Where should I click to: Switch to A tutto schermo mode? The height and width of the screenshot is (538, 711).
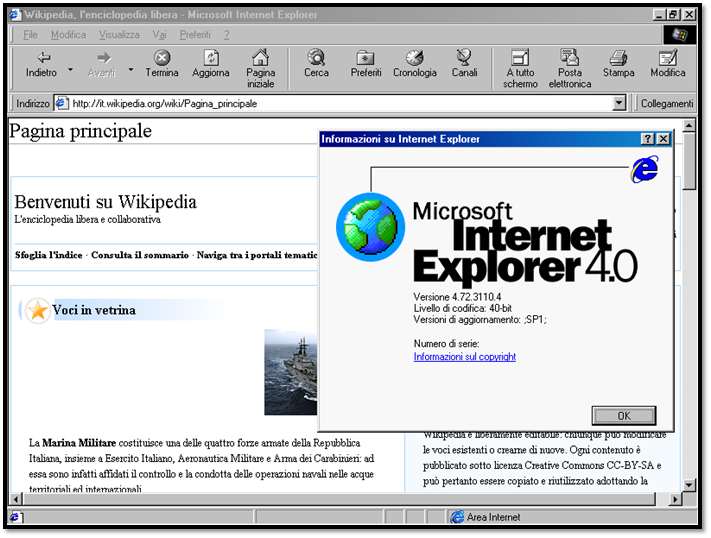click(x=520, y=69)
